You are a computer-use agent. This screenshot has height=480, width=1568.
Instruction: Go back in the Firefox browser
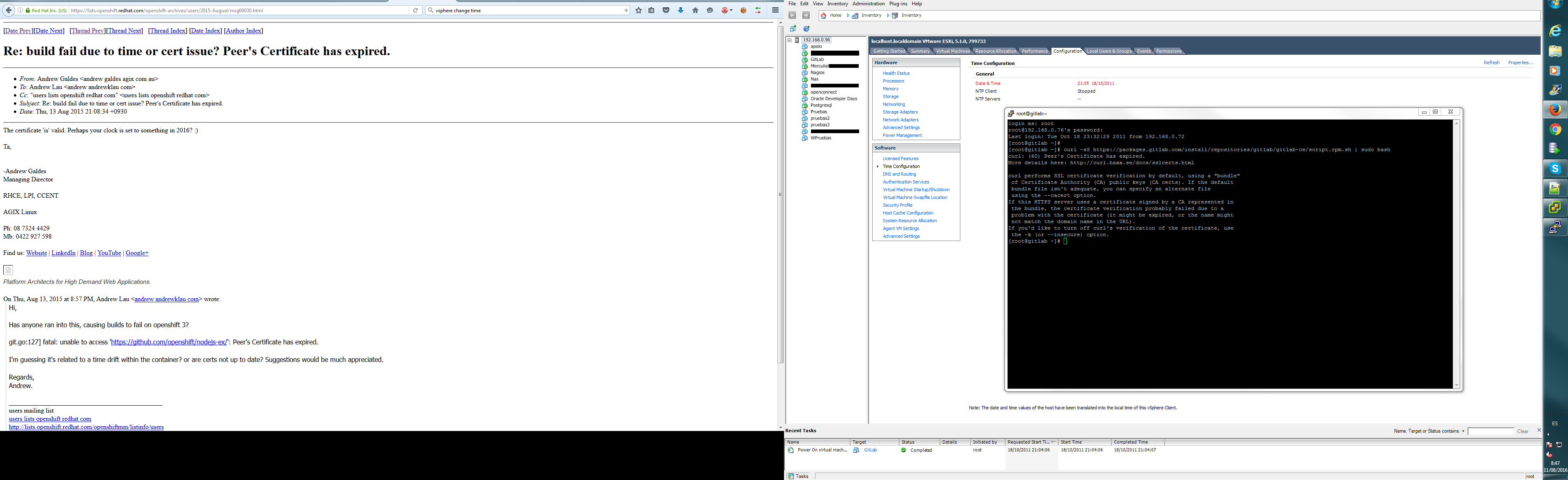(x=9, y=10)
